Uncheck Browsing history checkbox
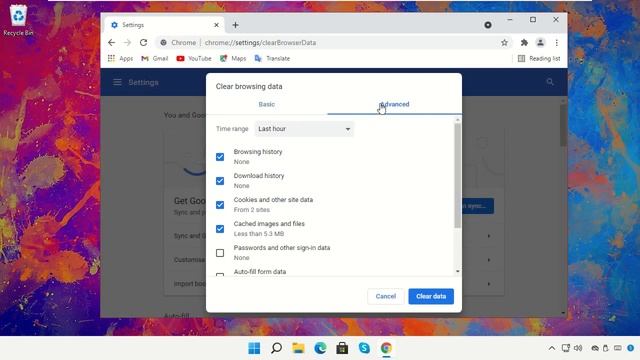 (220, 157)
